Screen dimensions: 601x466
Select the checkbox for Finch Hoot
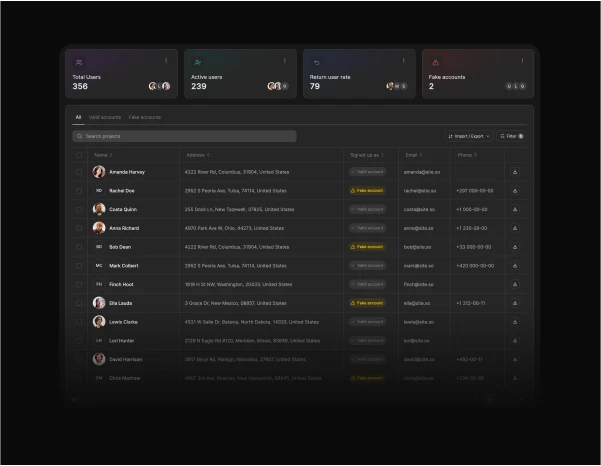(79, 285)
